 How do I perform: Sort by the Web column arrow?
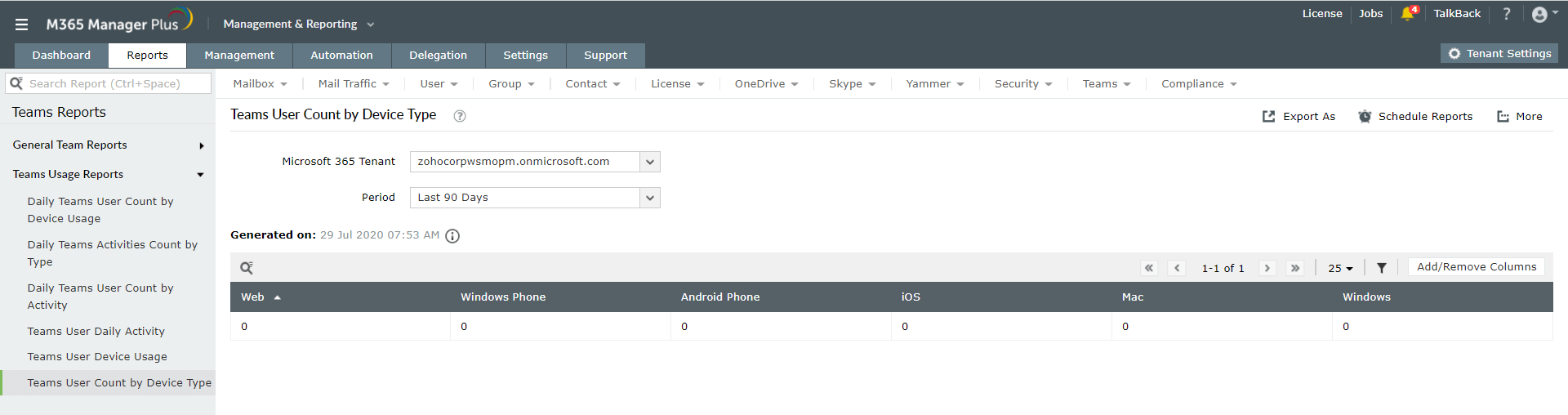tap(278, 297)
